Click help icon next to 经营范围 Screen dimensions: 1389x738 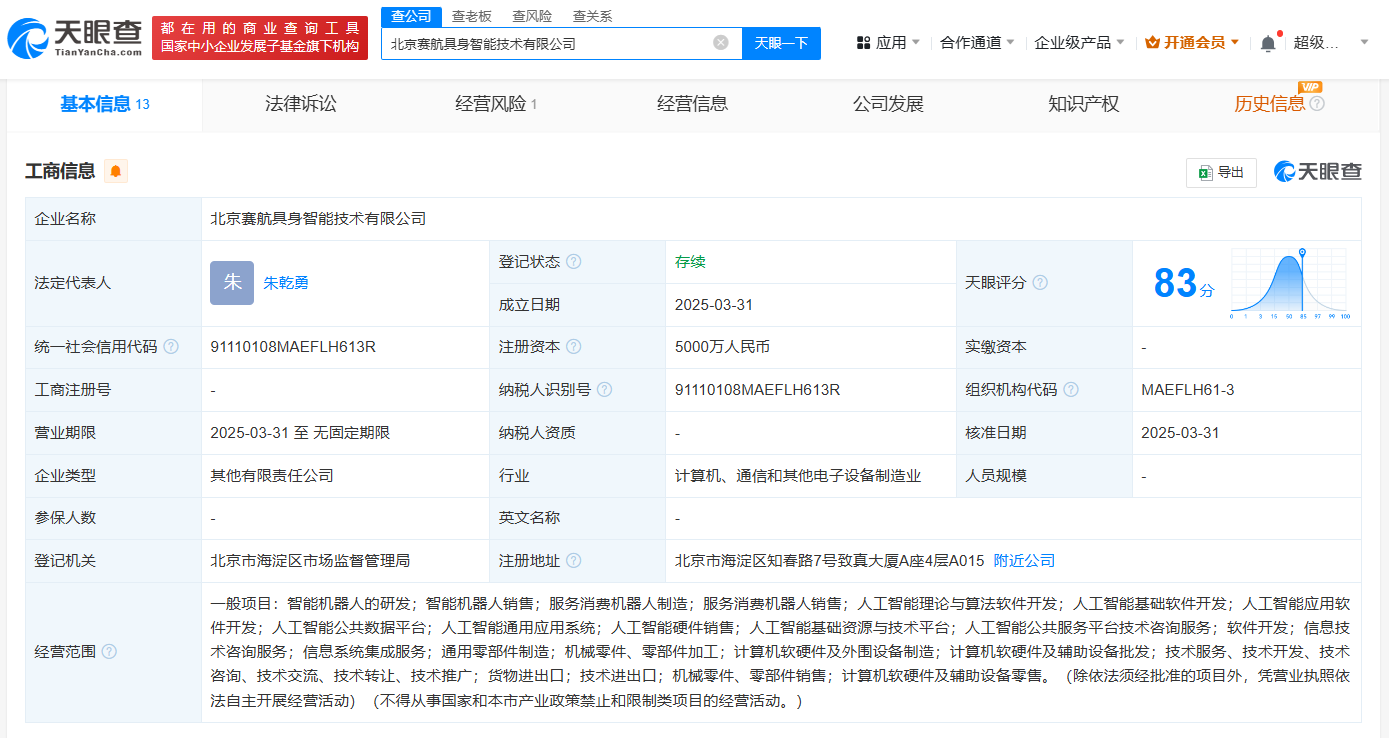[109, 652]
